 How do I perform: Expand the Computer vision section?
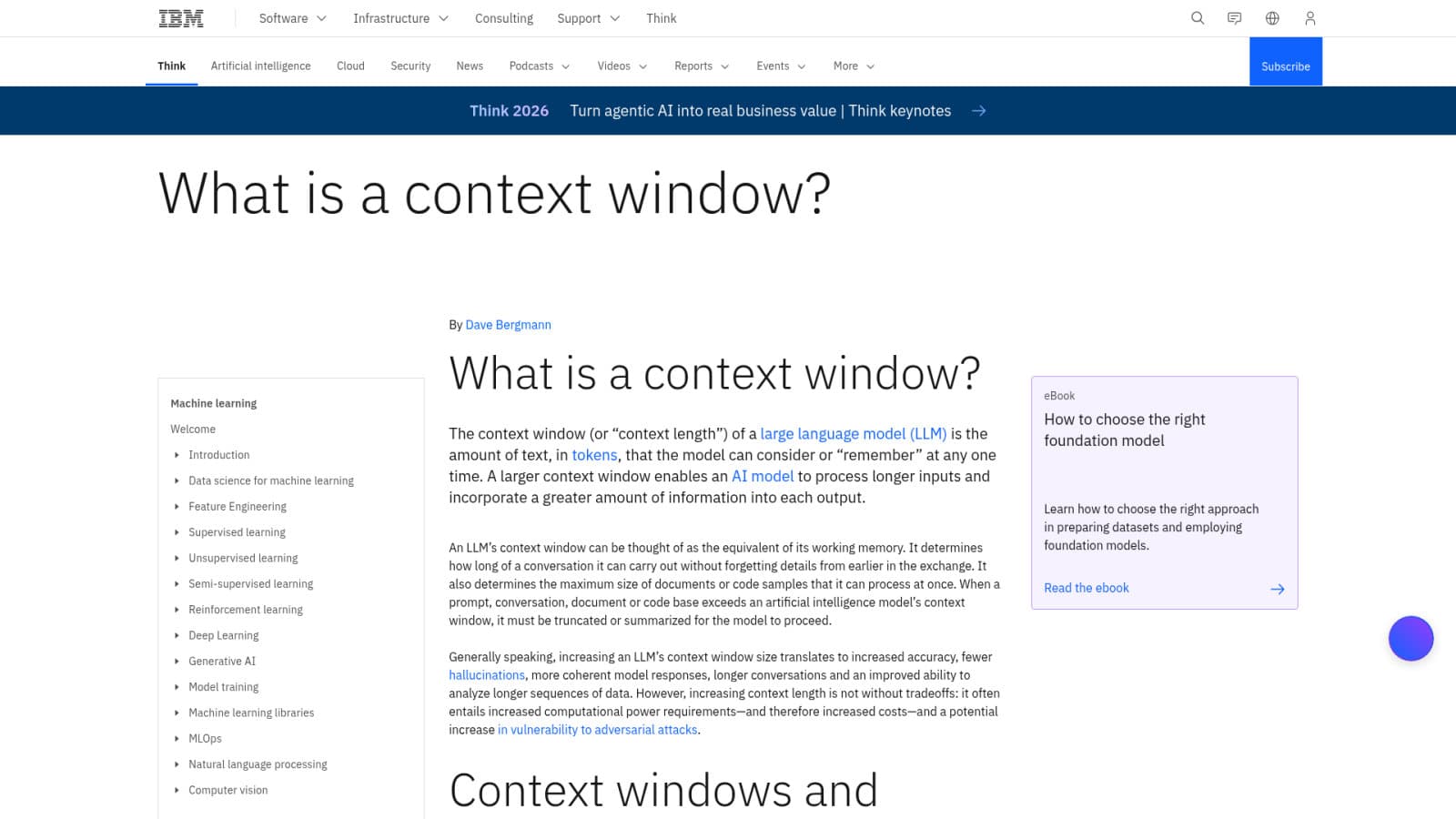[x=177, y=790]
